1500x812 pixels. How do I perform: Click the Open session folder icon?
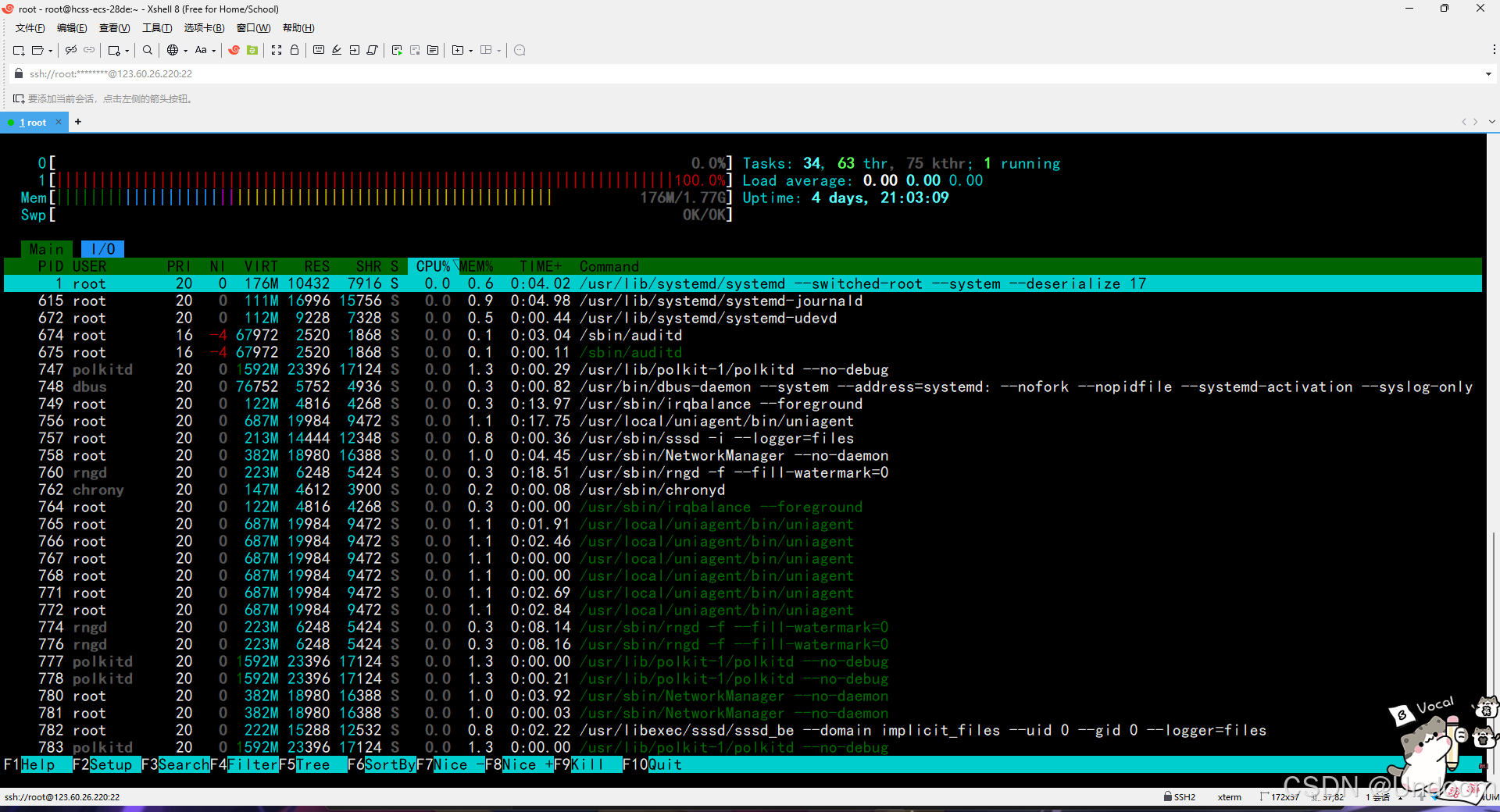coord(37,50)
